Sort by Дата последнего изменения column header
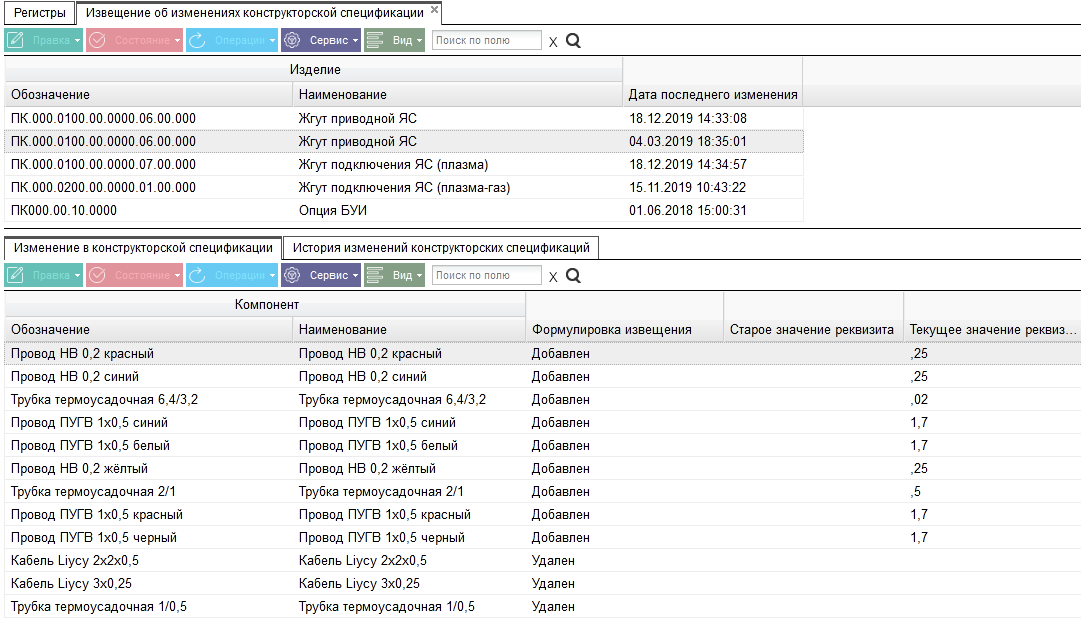The image size is (1081, 640). point(713,94)
